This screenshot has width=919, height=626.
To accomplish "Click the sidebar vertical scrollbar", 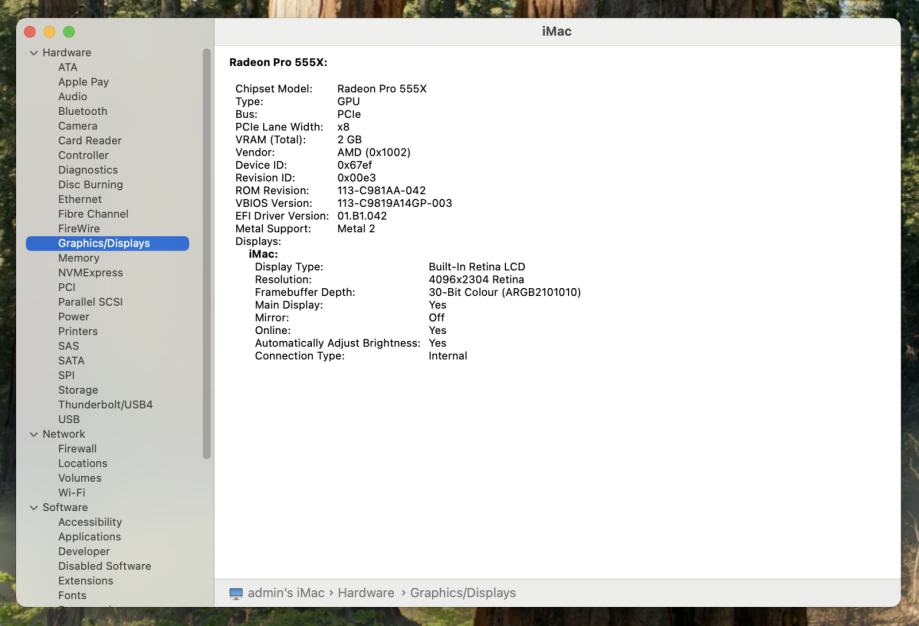I will pos(206,254).
